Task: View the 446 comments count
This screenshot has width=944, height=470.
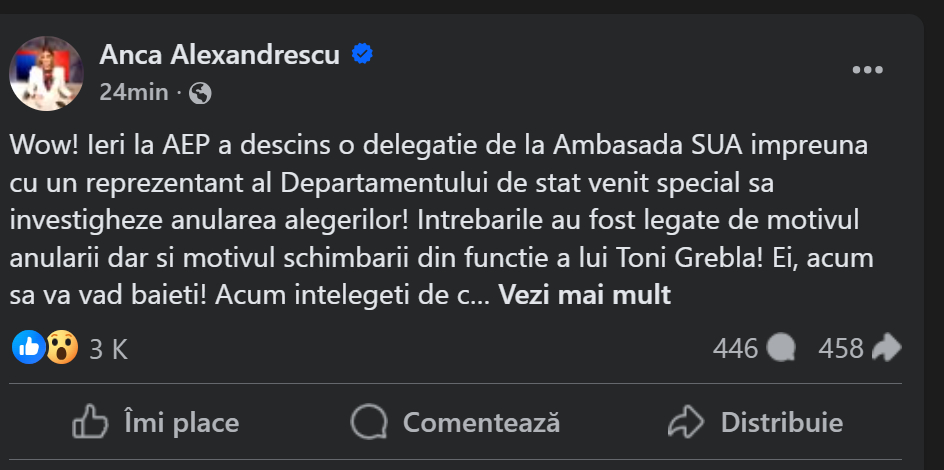Action: pos(735,348)
